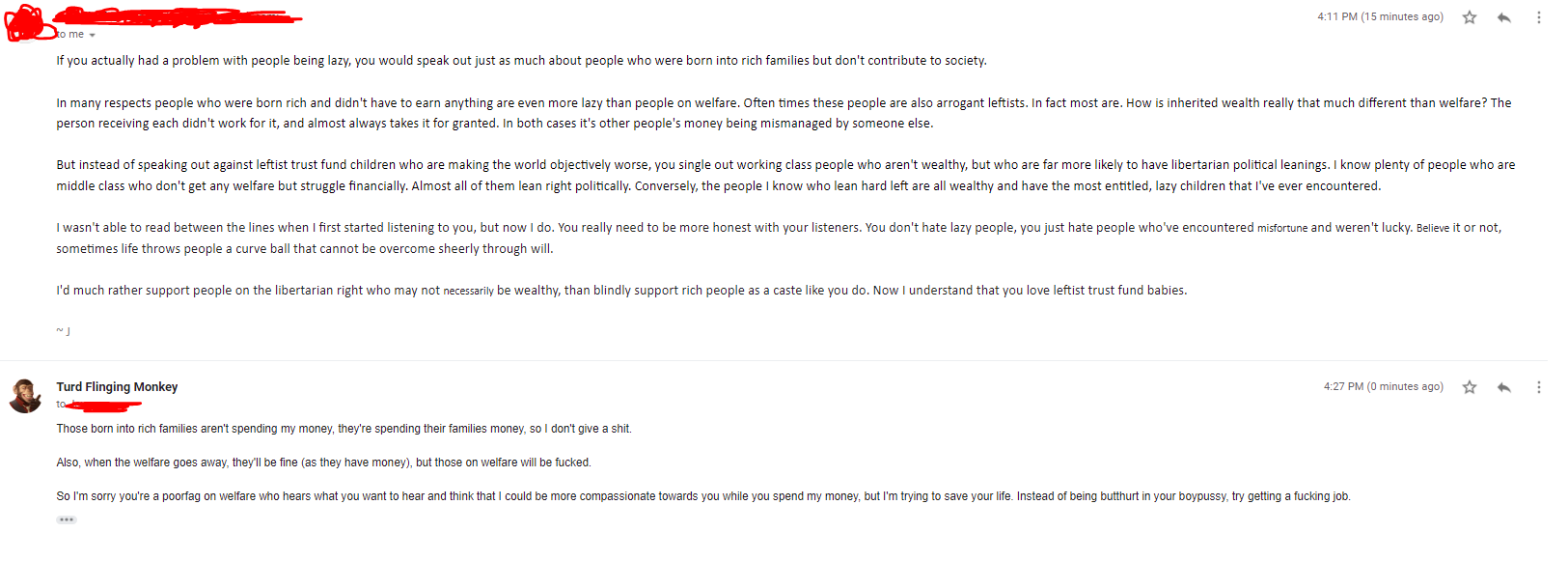
Task: Click the 4:27 PM (0 minutes ago) timestamp
Action: click(x=1384, y=386)
